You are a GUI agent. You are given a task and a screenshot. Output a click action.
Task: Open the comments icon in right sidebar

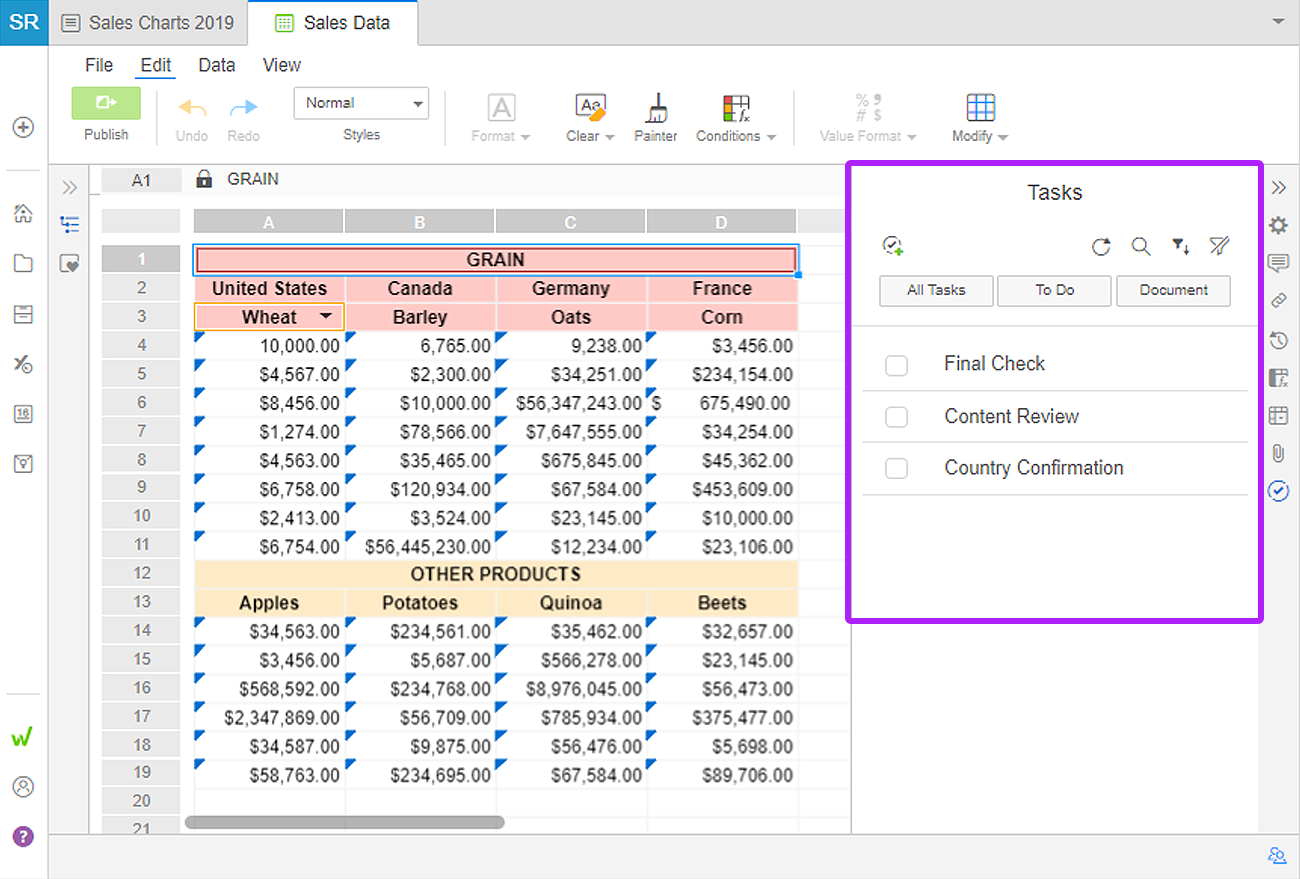click(x=1278, y=263)
